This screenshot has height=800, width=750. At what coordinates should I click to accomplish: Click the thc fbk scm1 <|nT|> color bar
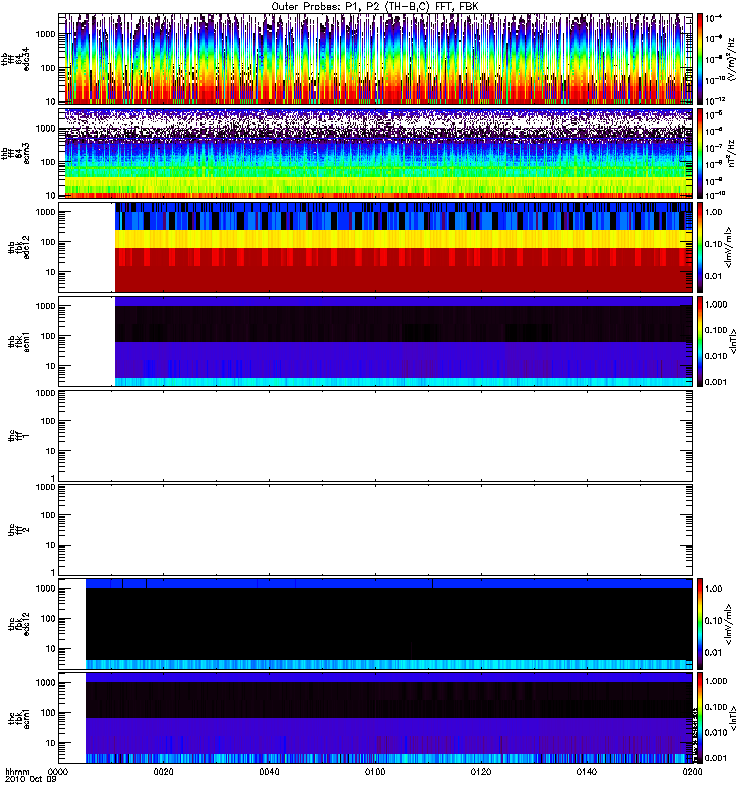[x=700, y=718]
